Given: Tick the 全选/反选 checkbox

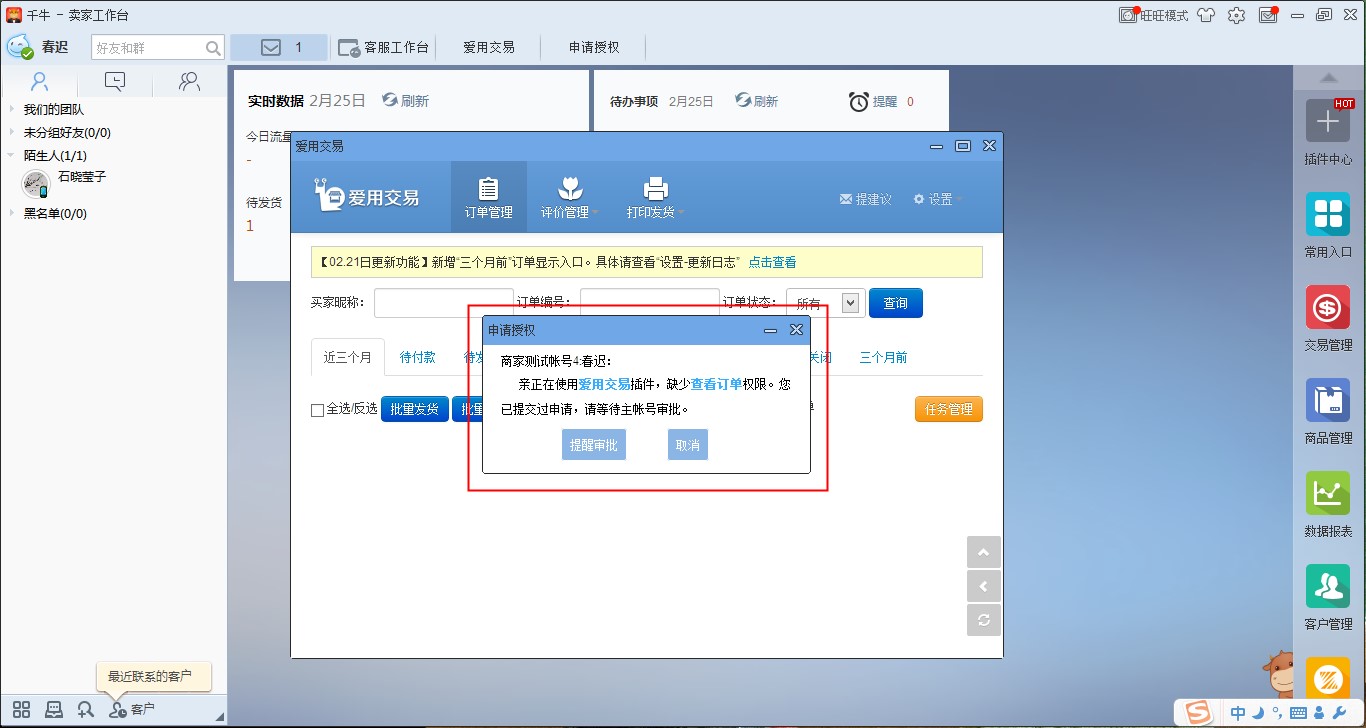Looking at the screenshot, I should [317, 409].
